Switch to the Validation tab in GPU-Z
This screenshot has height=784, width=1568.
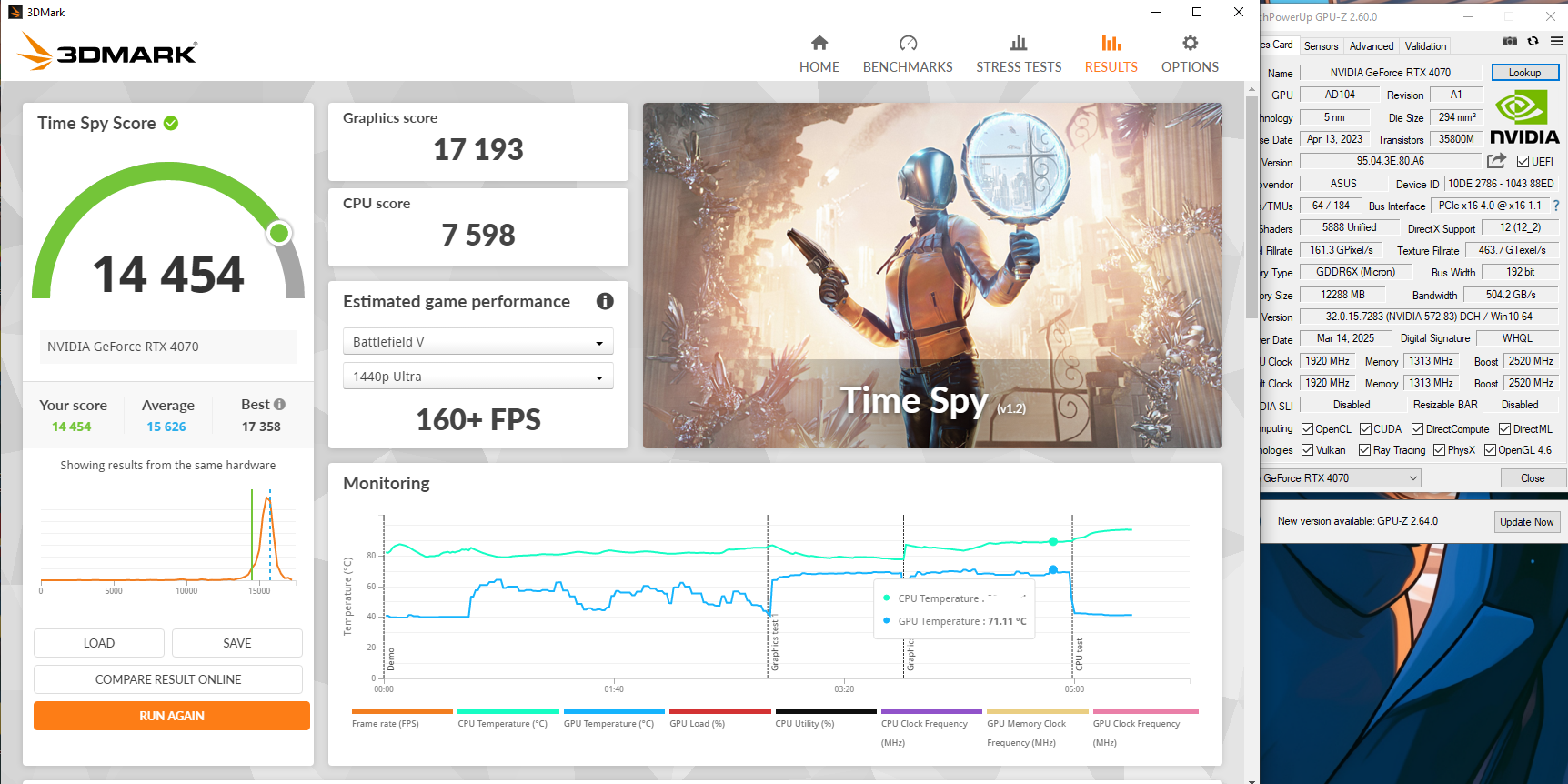click(1425, 46)
